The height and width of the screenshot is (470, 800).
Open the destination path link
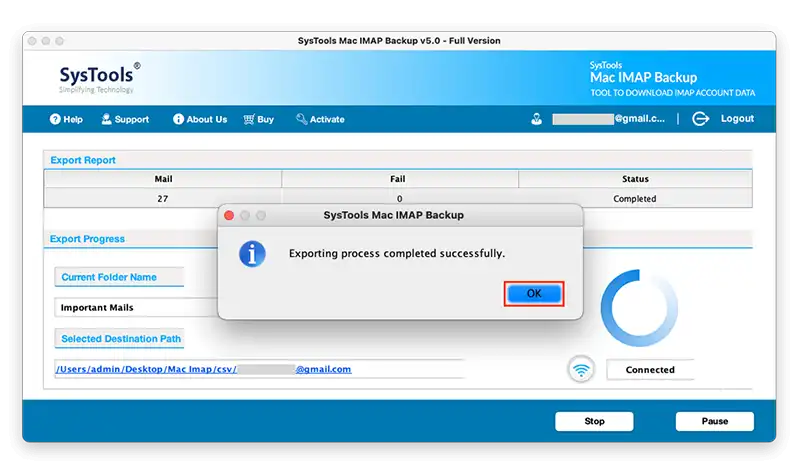point(203,369)
